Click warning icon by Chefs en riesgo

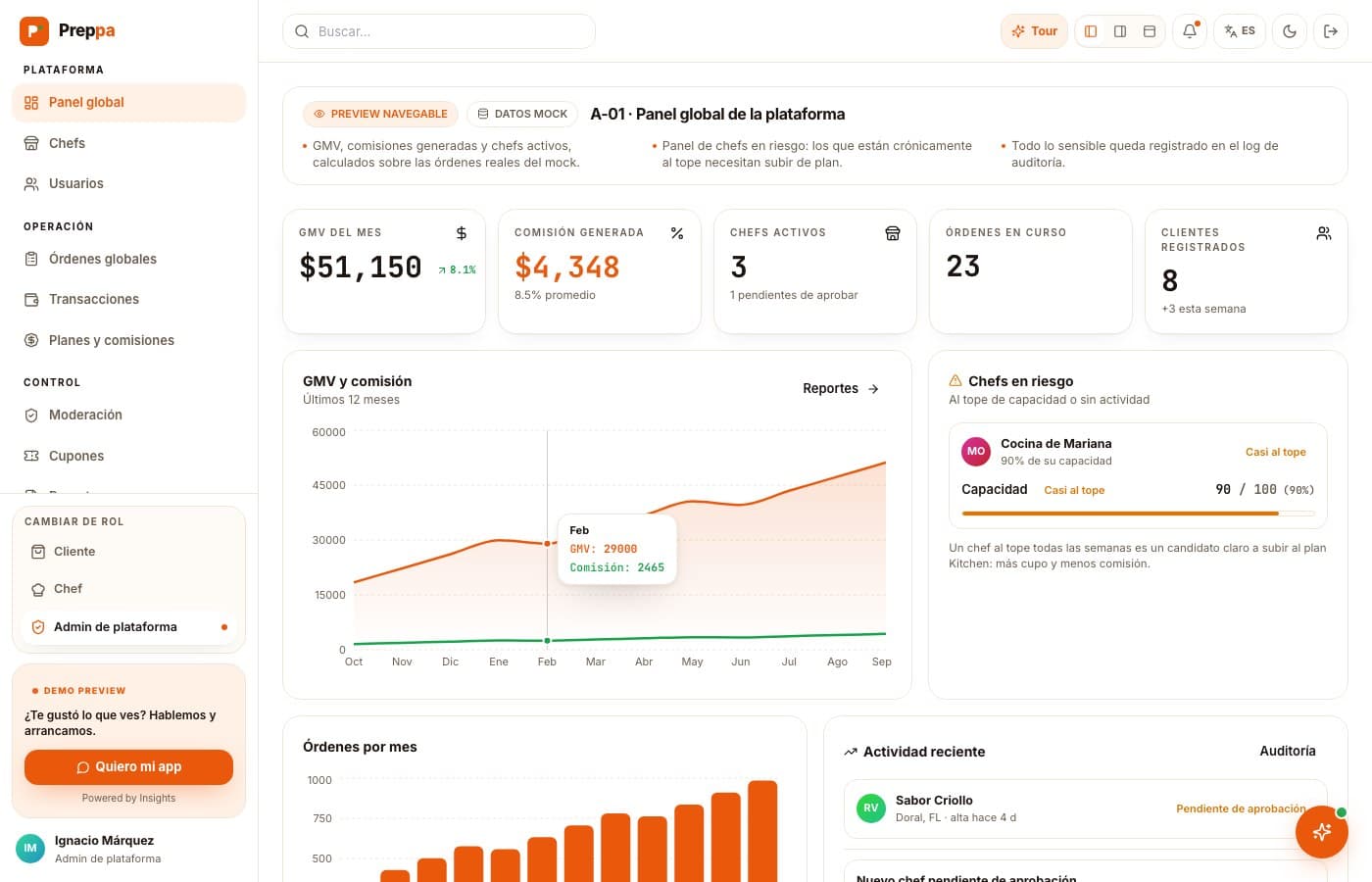pos(955,380)
